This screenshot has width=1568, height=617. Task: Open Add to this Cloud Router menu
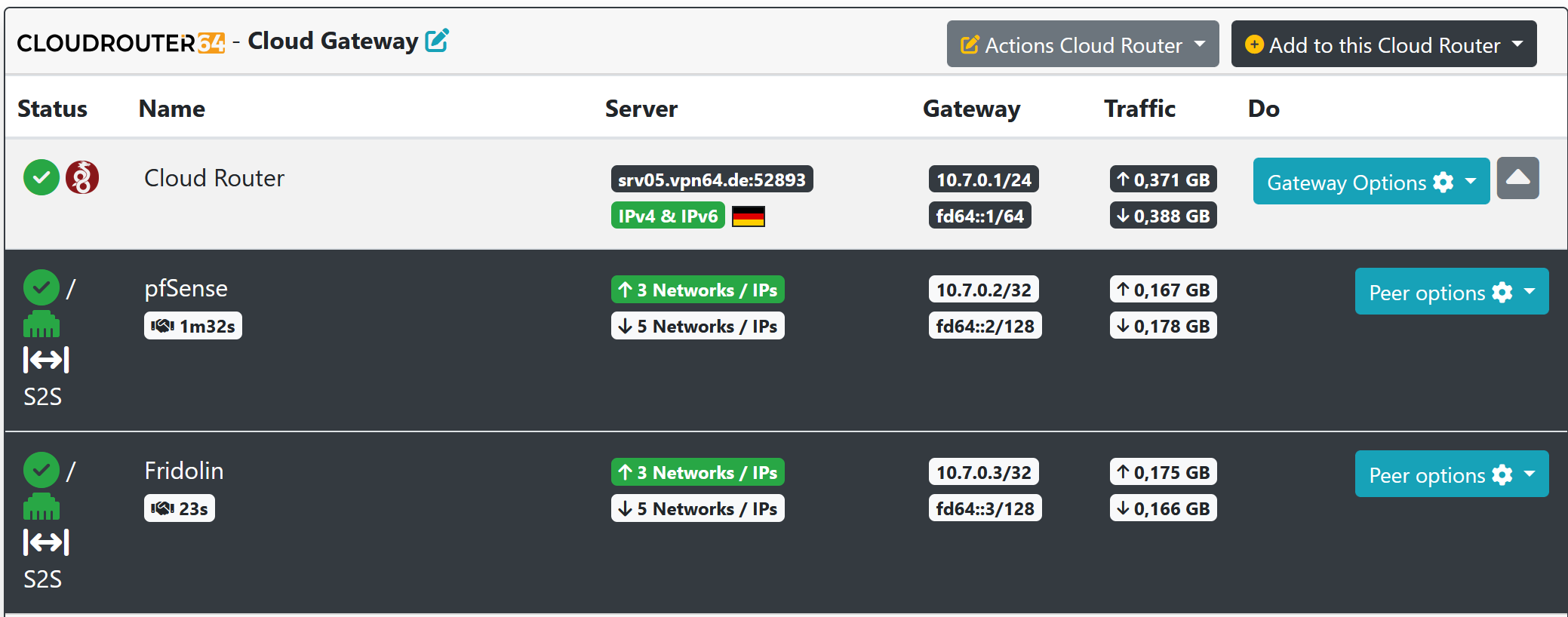1383,45
